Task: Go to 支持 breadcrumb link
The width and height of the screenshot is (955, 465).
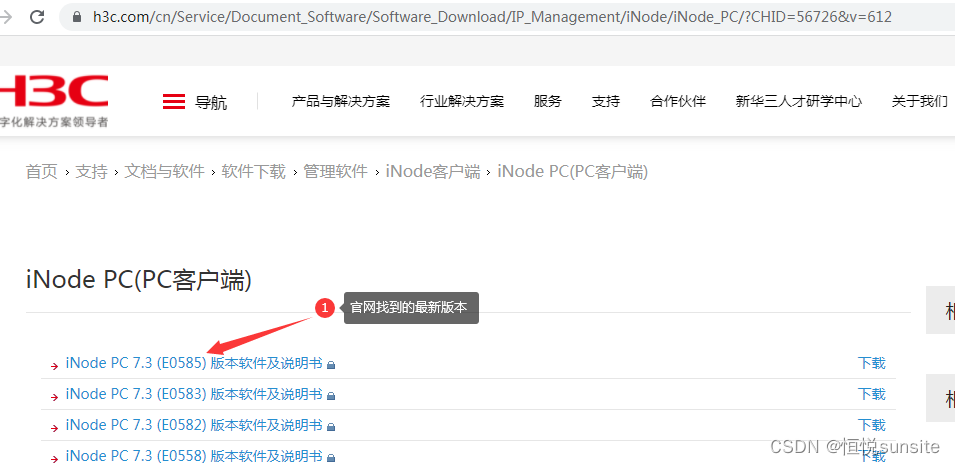Action: [91, 172]
